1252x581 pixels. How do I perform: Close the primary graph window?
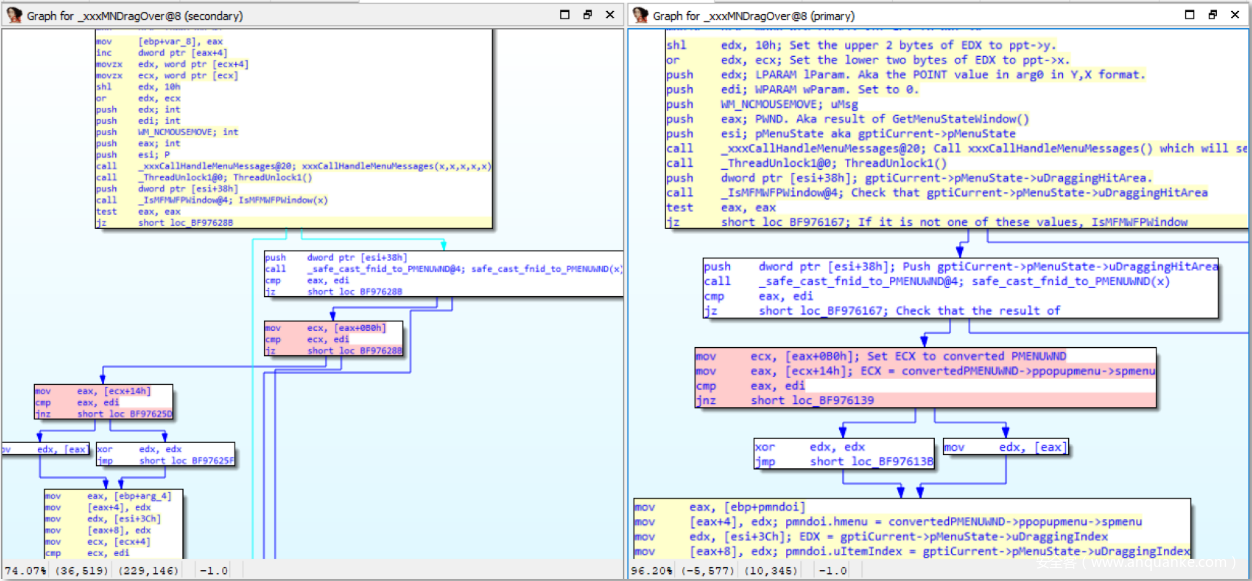[1234, 15]
